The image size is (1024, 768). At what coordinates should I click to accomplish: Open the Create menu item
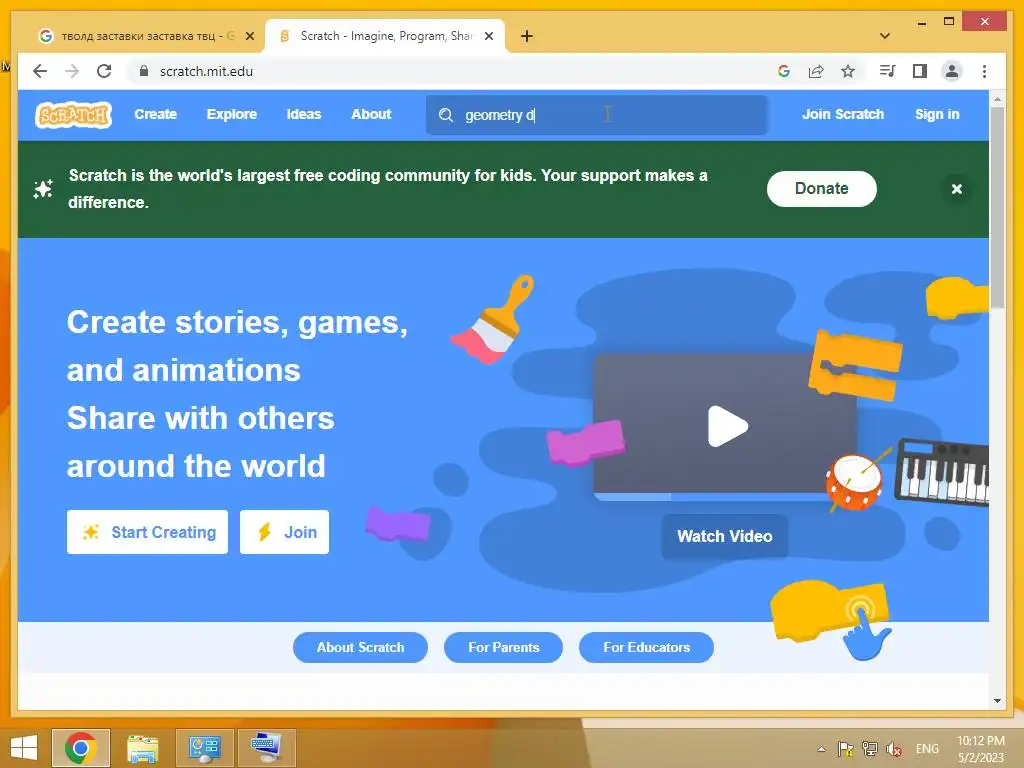tap(155, 114)
